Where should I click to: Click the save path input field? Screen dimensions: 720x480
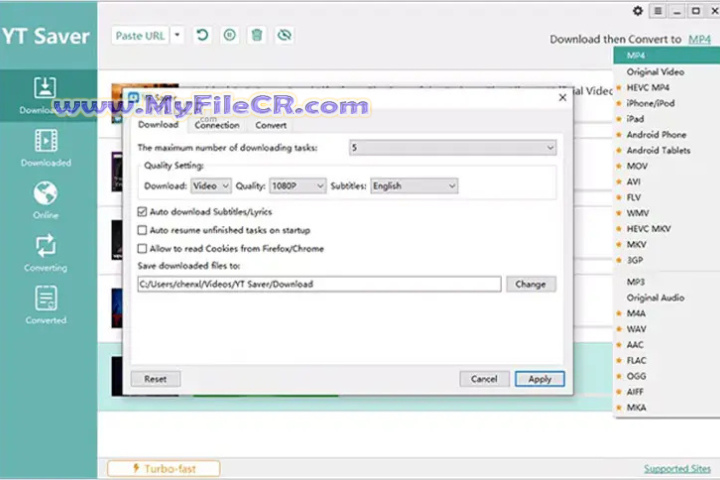pos(319,284)
